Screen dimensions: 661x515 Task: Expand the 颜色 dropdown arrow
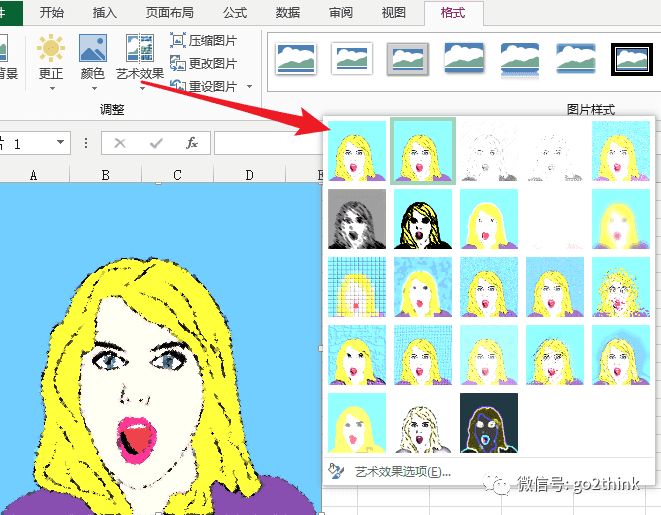point(94,89)
